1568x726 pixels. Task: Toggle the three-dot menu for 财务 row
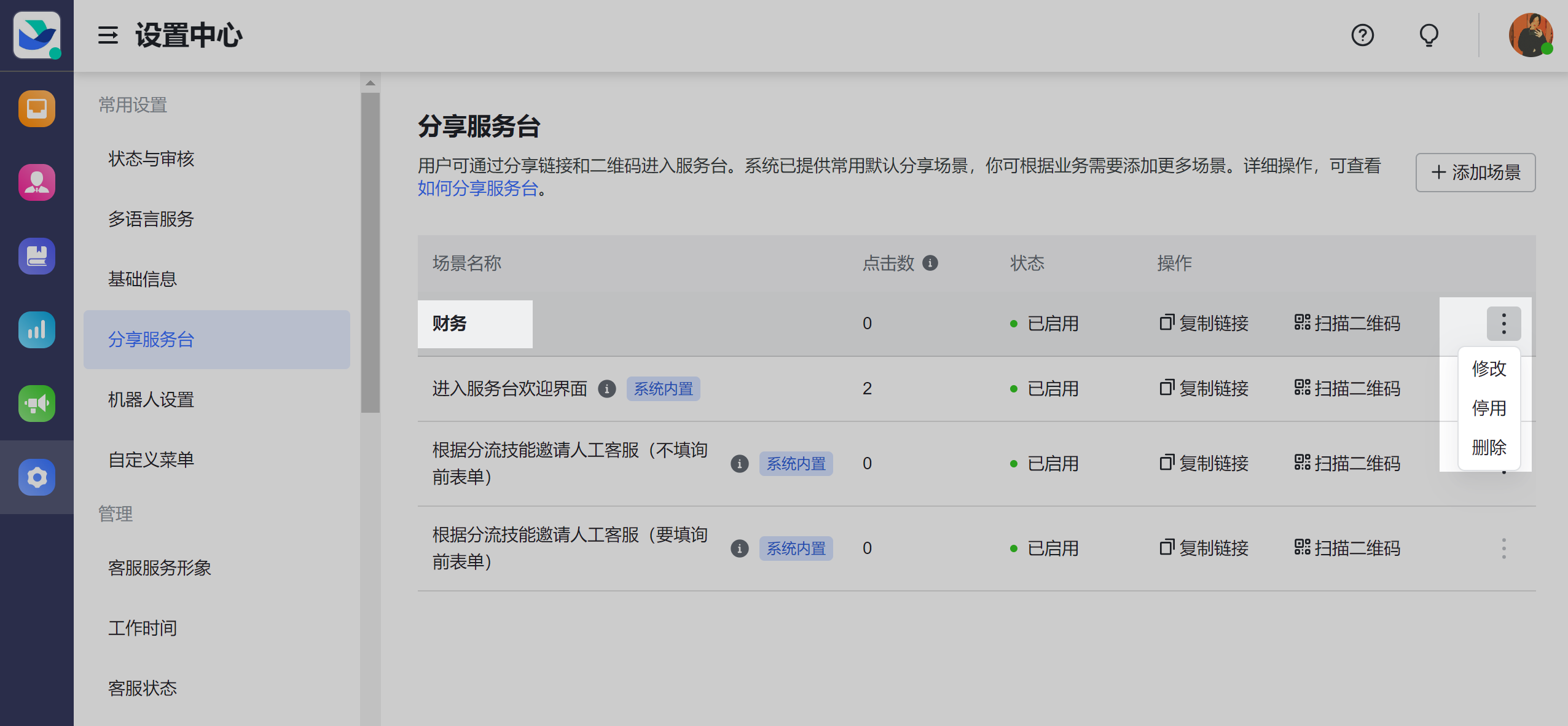click(1503, 324)
